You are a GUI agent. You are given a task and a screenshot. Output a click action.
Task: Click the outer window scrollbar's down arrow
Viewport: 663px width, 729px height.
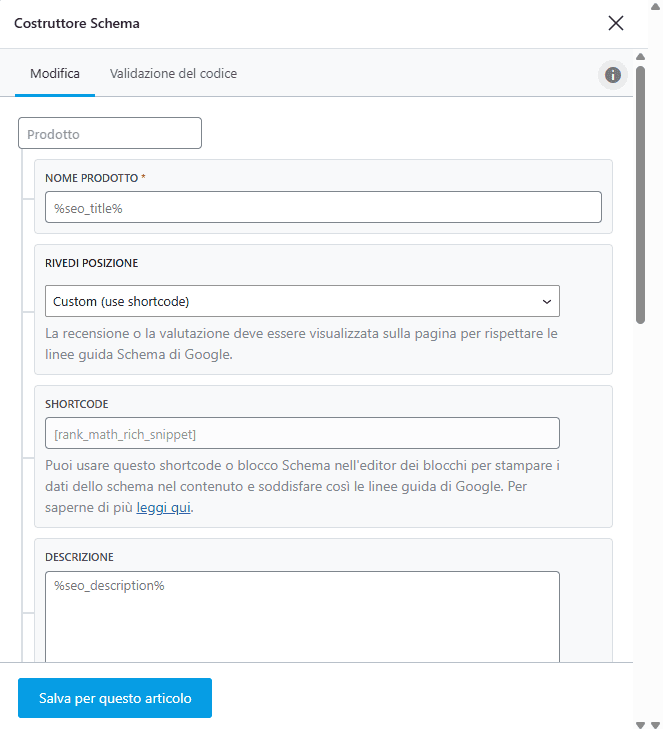[x=654, y=723]
